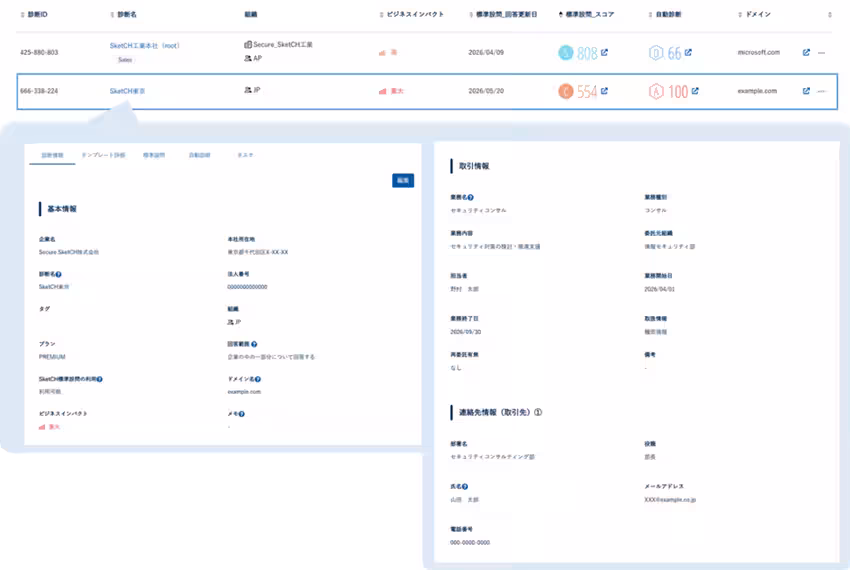Click the Sales tag
This screenshot has width=850, height=570.
(x=125, y=60)
